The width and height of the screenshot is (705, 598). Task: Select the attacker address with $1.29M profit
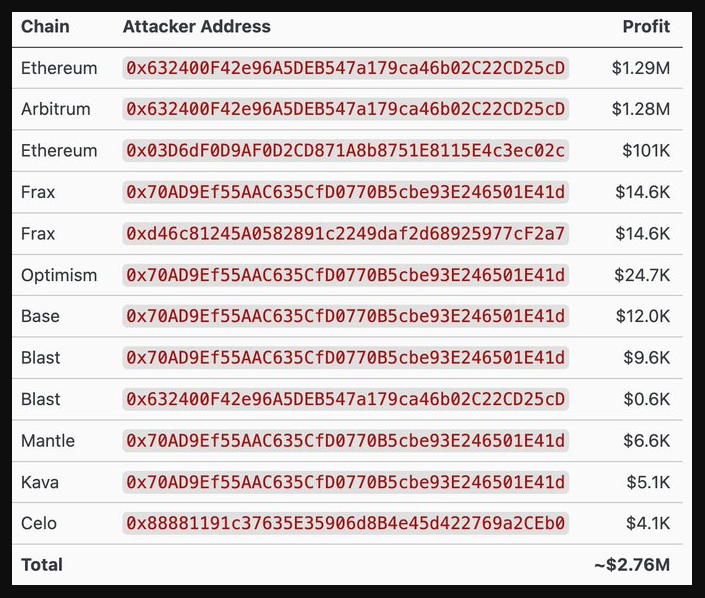345,68
